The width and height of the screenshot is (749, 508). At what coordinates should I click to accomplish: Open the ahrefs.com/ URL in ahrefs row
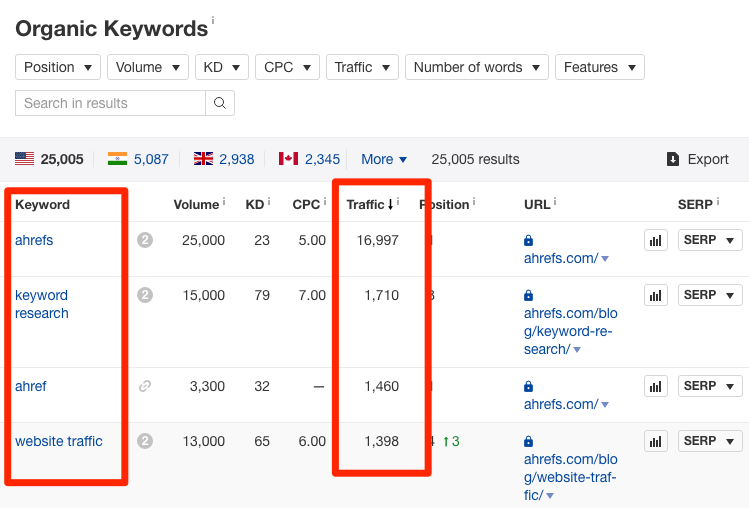[561, 258]
